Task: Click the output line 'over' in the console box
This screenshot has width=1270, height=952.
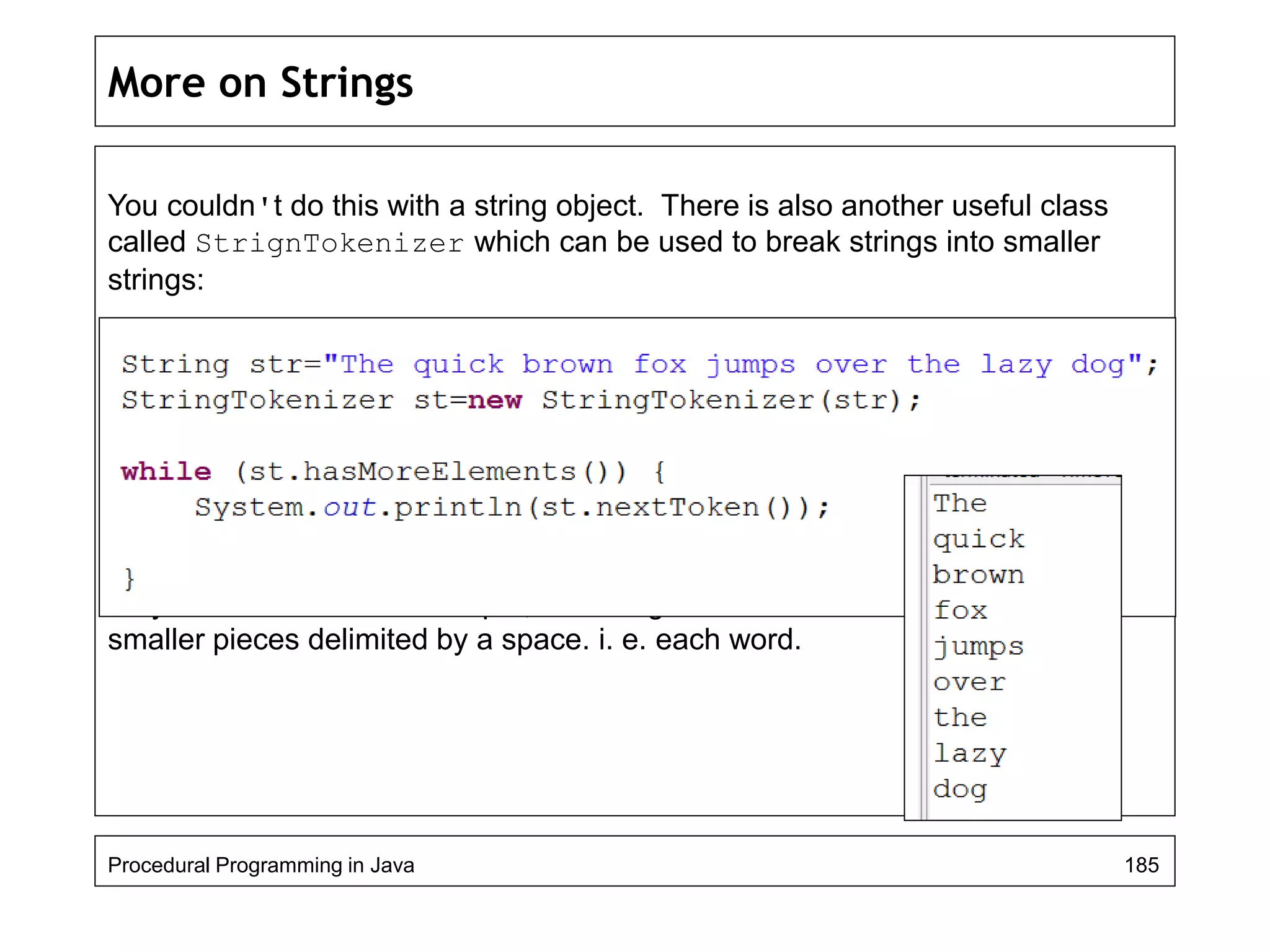Action: [969, 683]
